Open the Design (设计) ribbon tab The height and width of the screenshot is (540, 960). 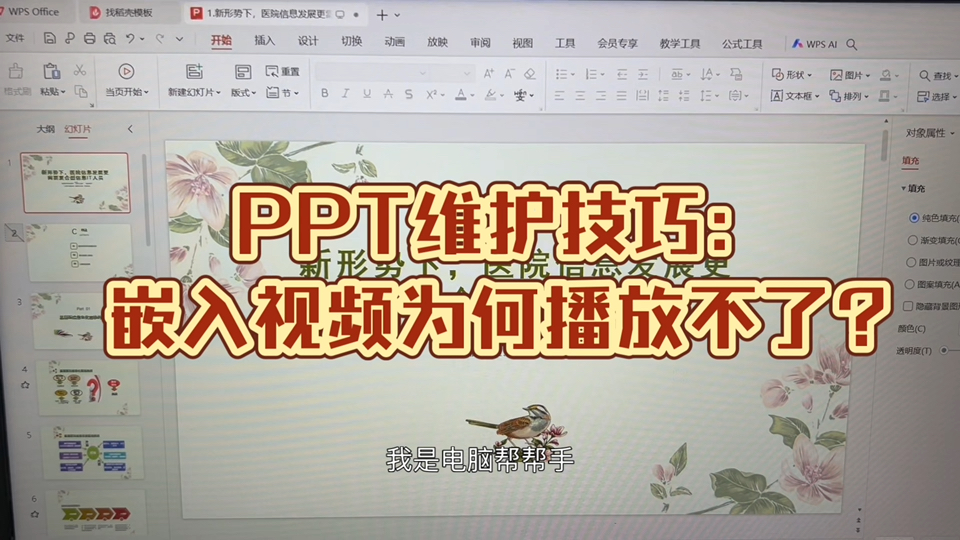[308, 41]
